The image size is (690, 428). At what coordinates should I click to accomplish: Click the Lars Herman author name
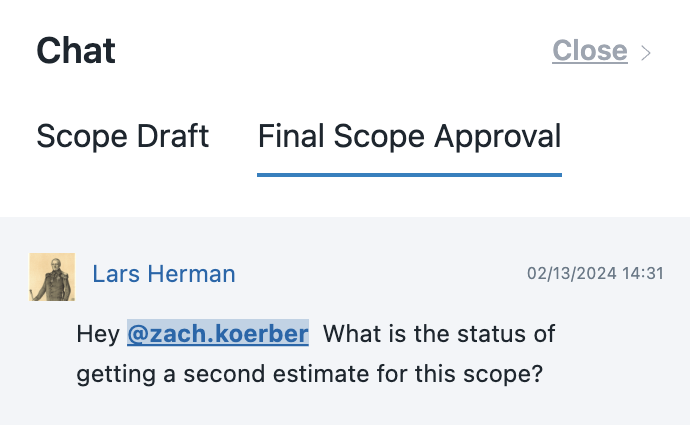pyautogui.click(x=164, y=274)
